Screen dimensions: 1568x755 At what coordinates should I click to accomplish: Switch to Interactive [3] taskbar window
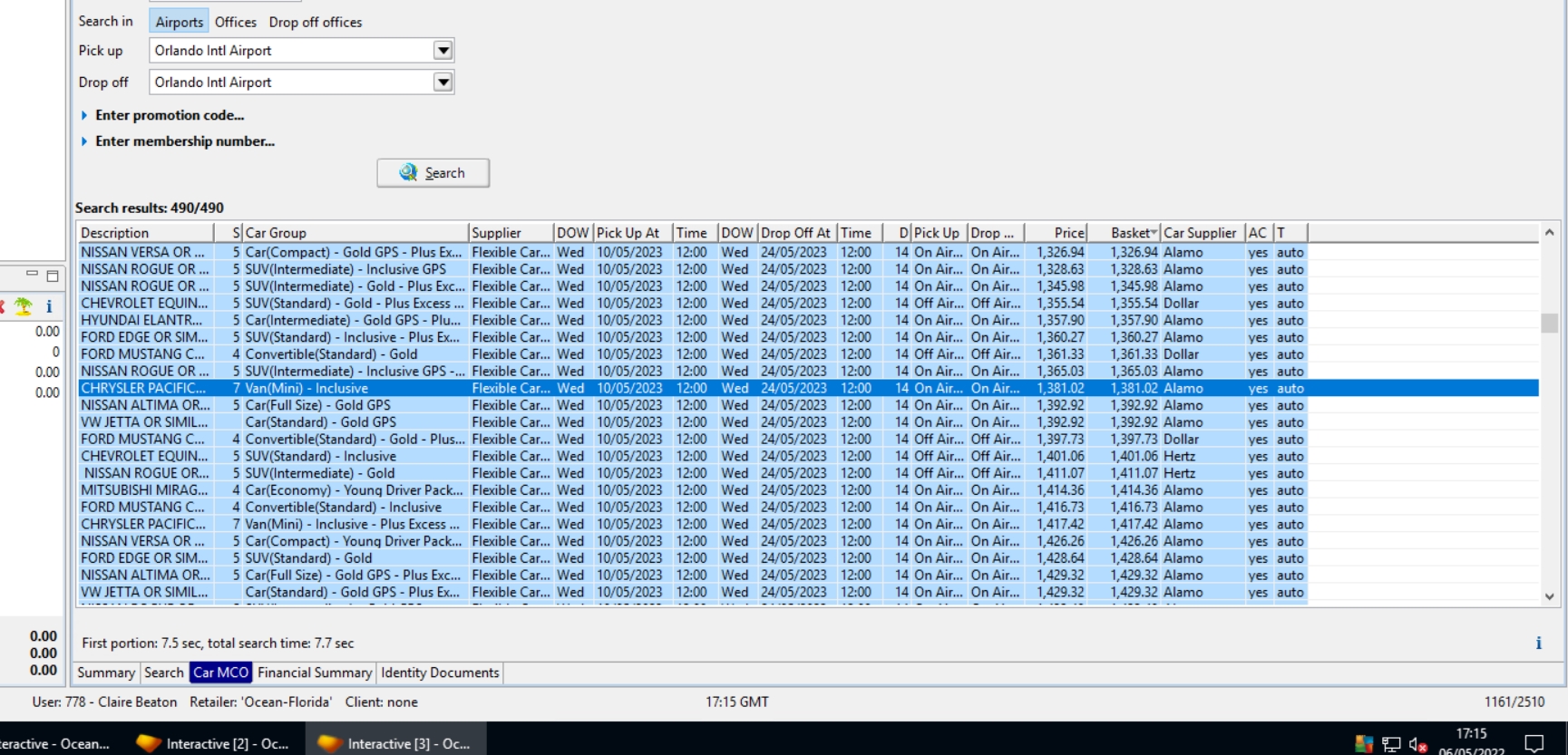(x=395, y=743)
